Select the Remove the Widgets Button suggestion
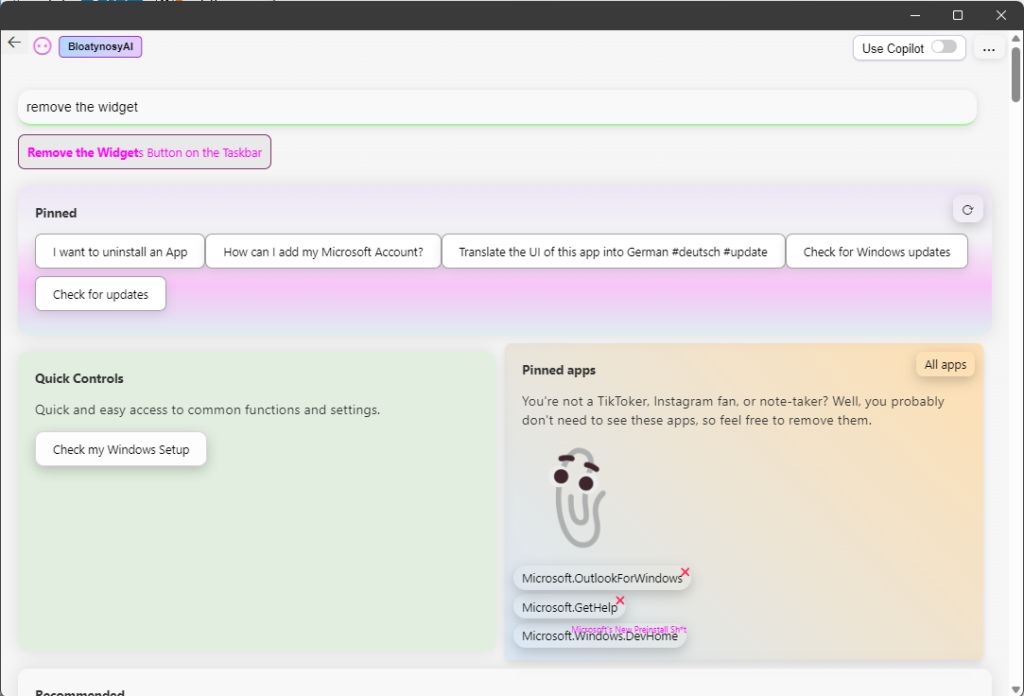The image size is (1024, 696). (144, 153)
